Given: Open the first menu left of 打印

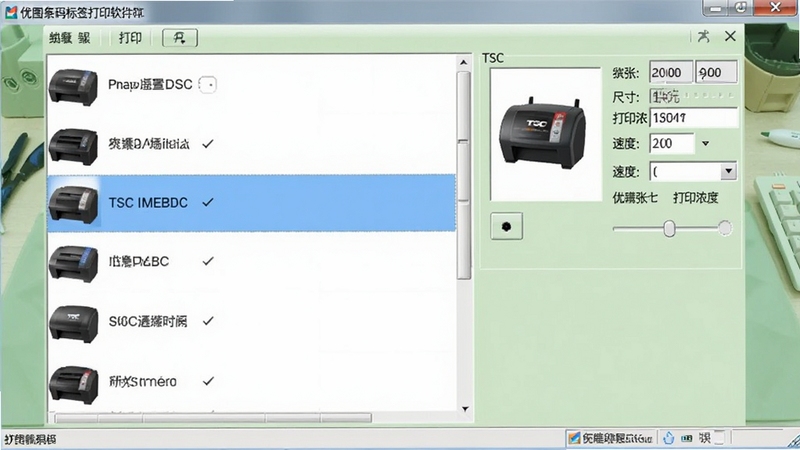Looking at the screenshot, I should click(x=69, y=38).
